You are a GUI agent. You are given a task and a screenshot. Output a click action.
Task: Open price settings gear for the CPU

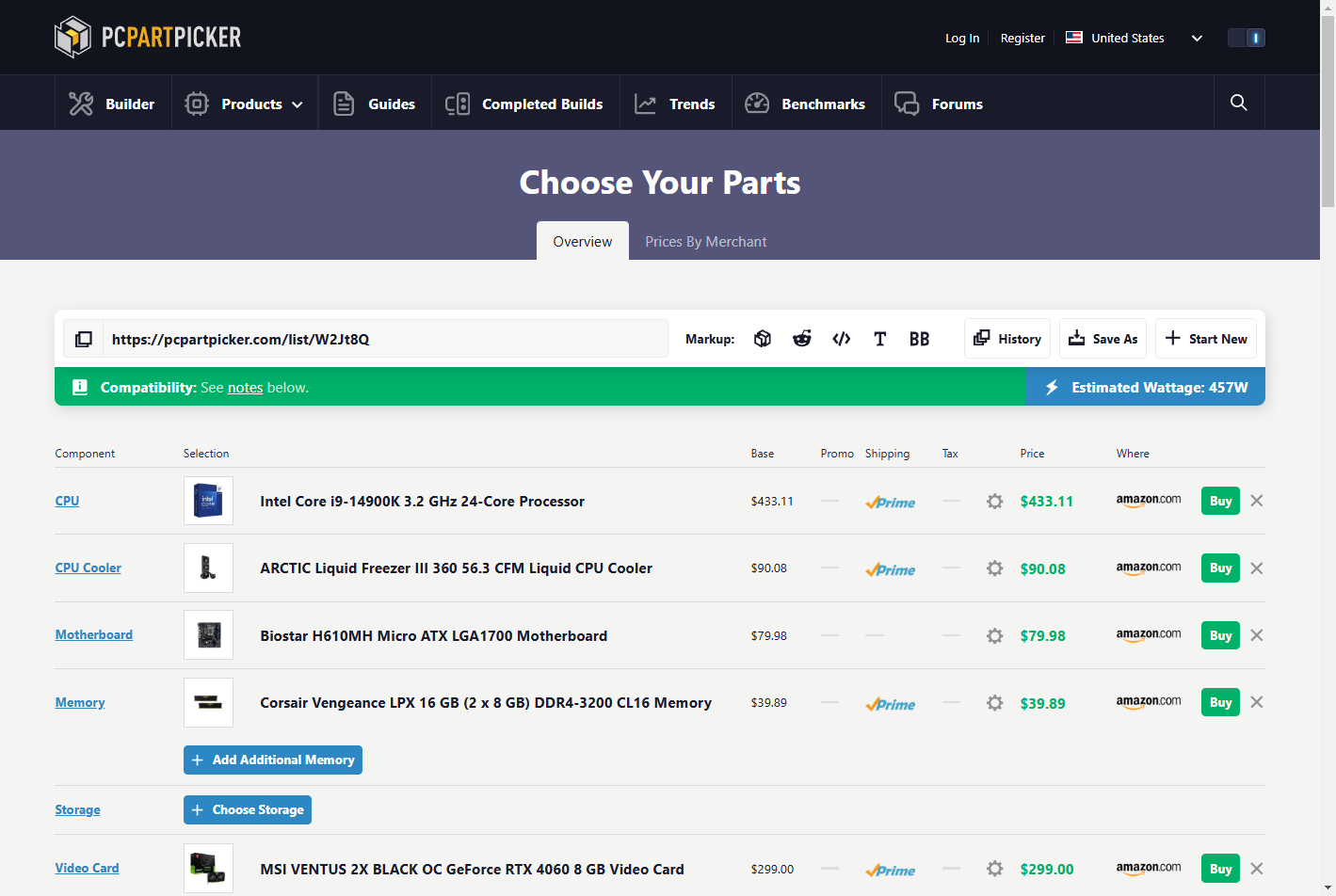[994, 502]
